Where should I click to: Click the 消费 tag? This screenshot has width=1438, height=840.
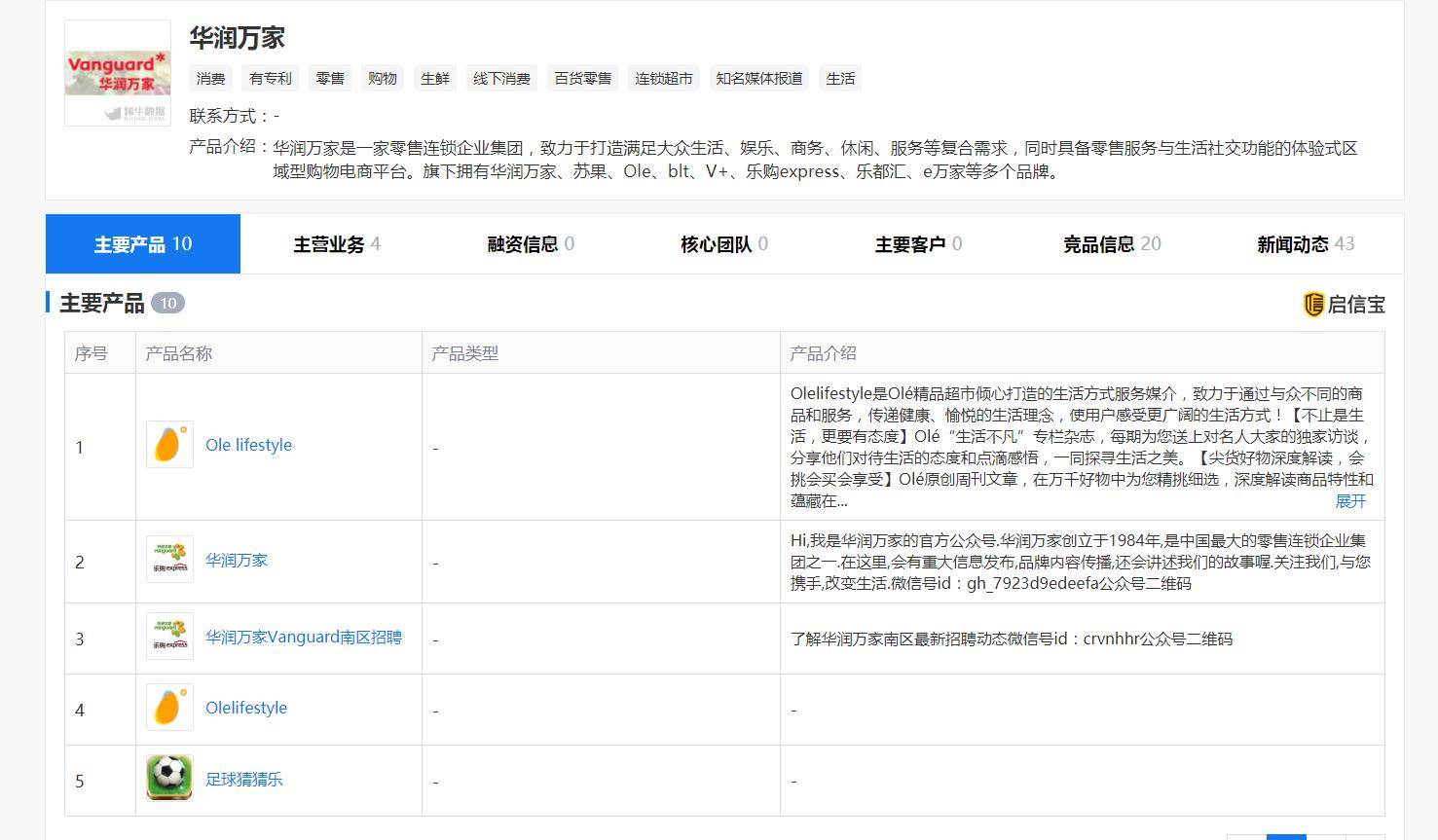[210, 79]
